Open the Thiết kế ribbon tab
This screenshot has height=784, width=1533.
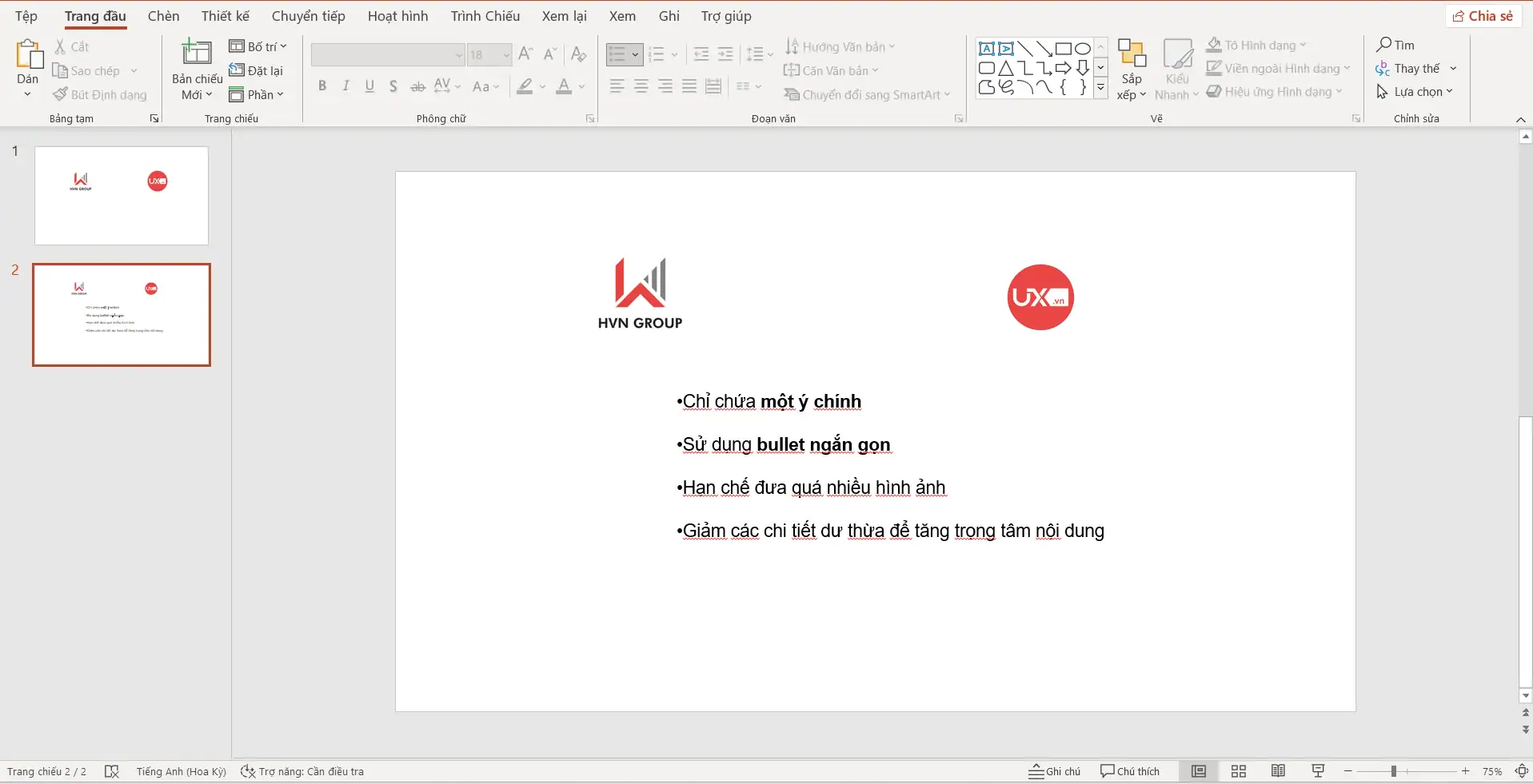225,15
